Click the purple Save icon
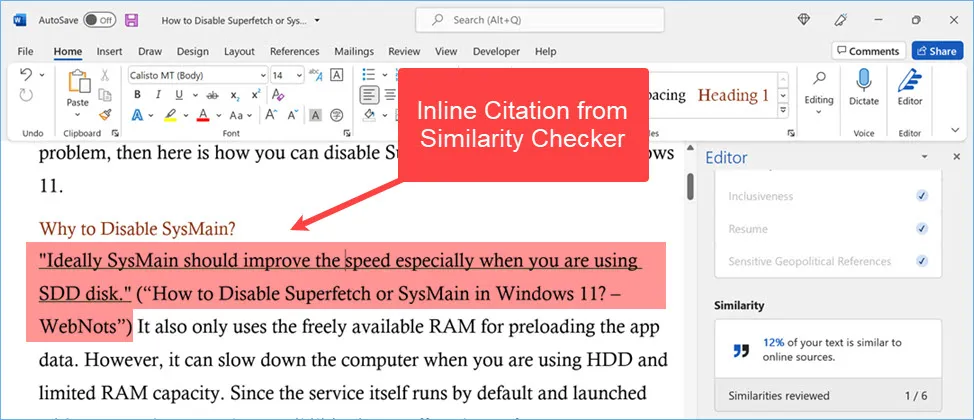 pos(132,20)
